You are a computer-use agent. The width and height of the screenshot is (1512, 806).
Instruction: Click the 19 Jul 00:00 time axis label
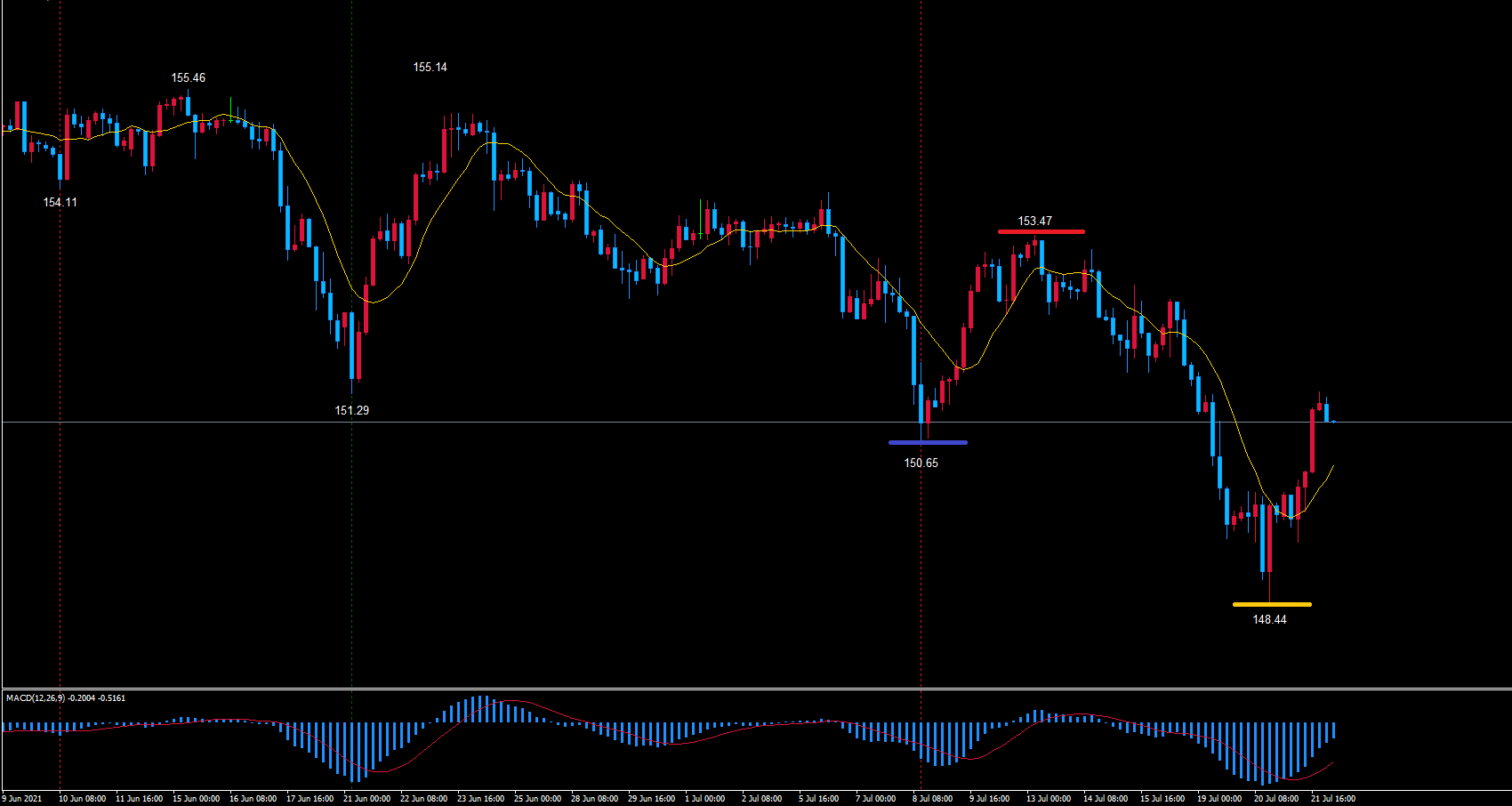click(1218, 799)
